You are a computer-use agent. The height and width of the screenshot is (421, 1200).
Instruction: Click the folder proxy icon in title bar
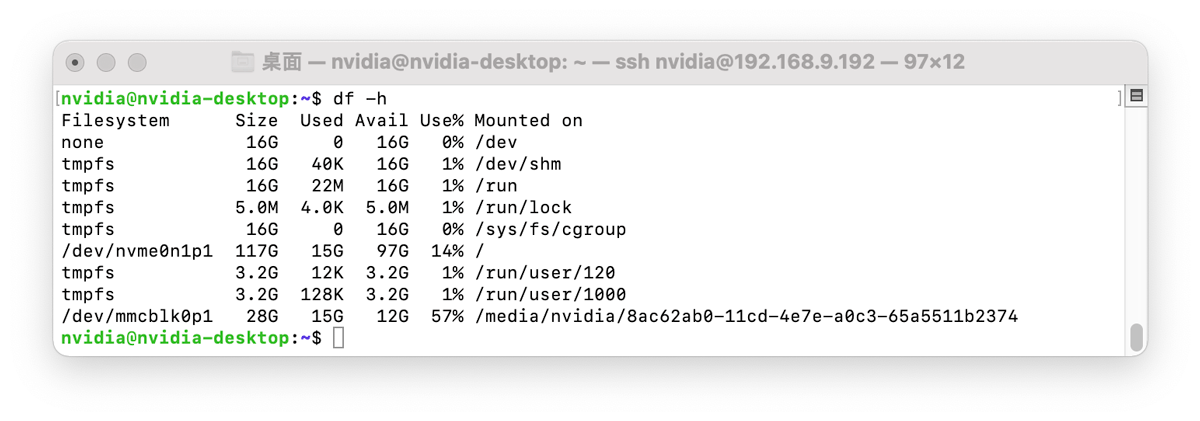[242, 62]
